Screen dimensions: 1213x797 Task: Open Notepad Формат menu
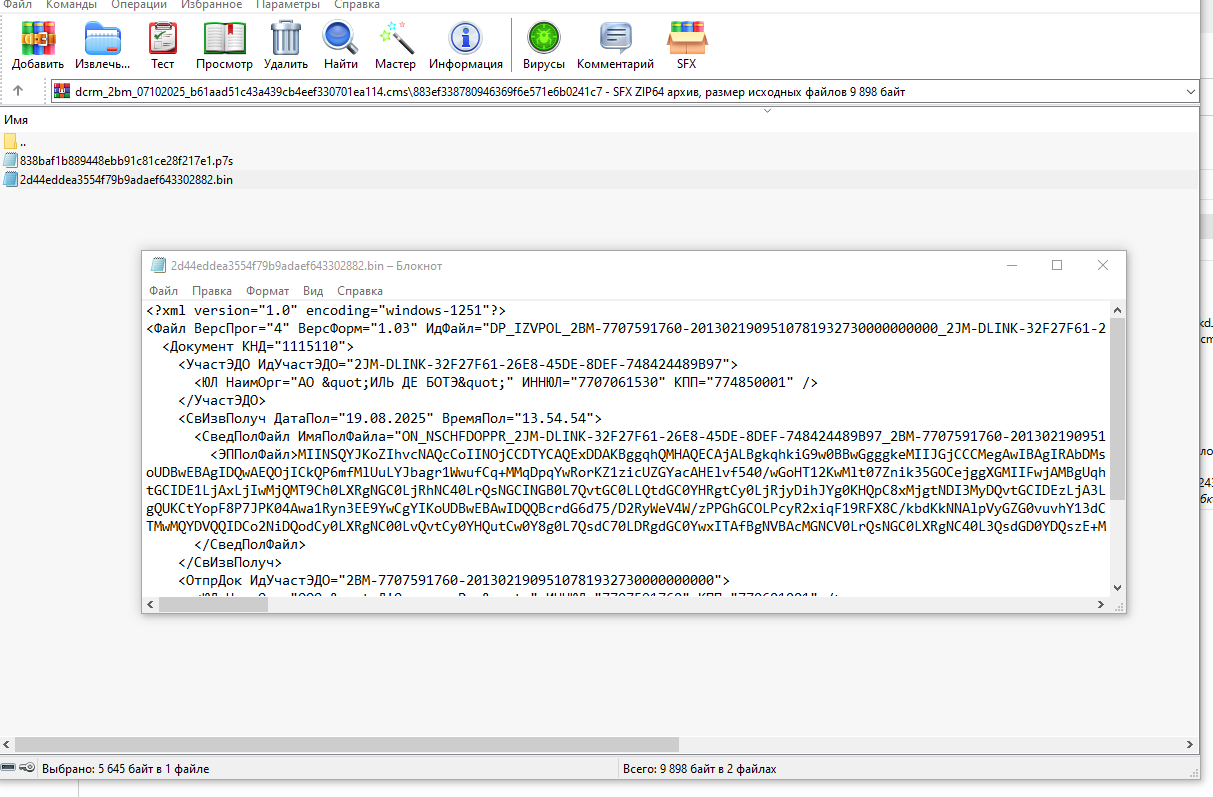[x=267, y=291]
